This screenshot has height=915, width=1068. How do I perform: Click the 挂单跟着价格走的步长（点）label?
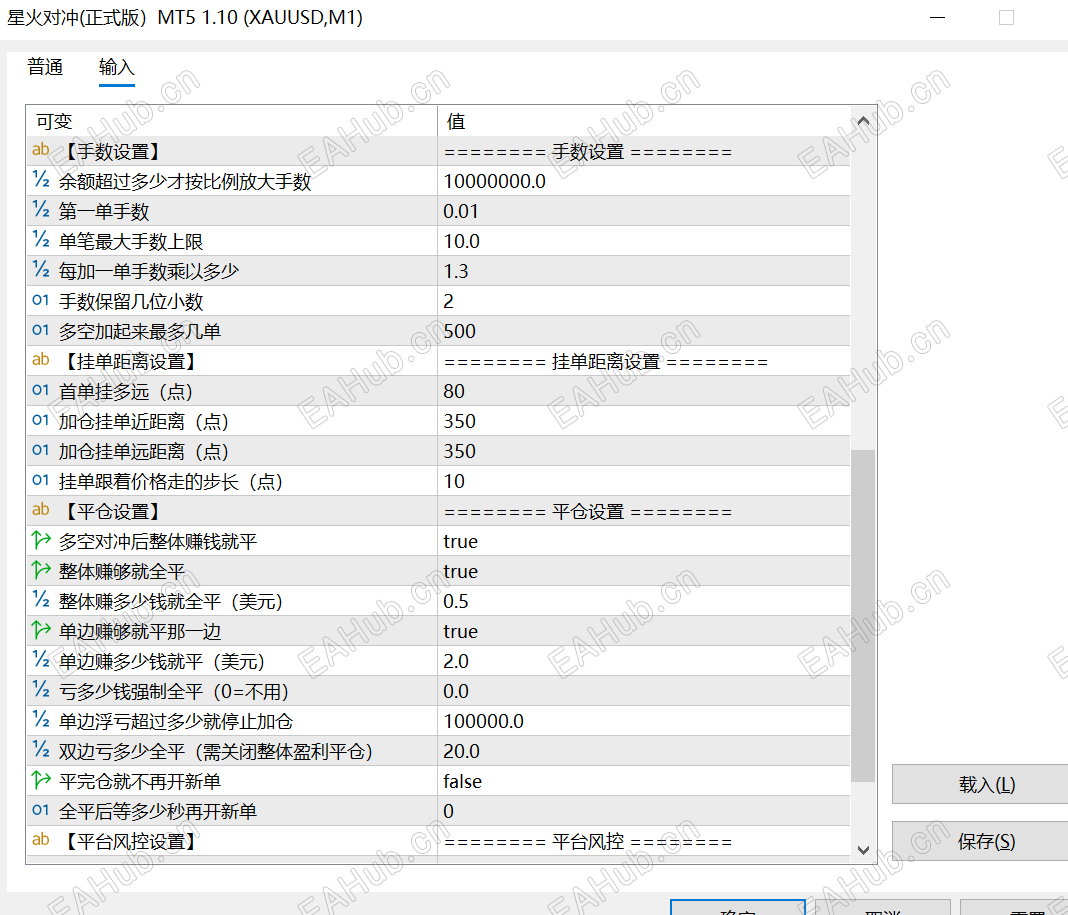172,482
